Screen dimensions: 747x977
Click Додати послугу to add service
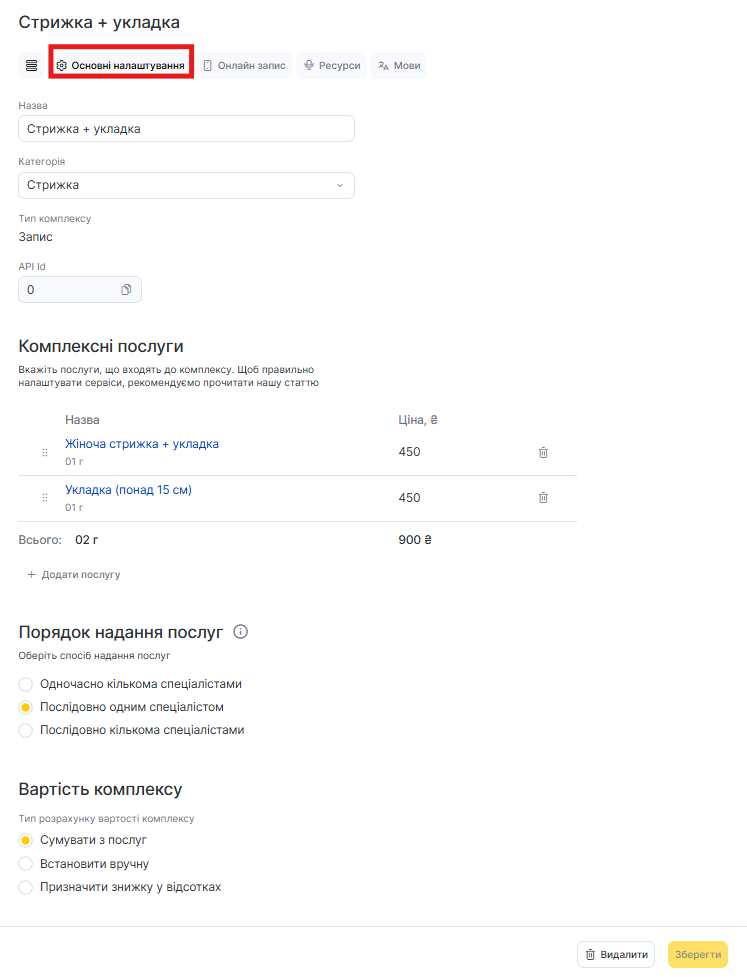[x=74, y=575]
